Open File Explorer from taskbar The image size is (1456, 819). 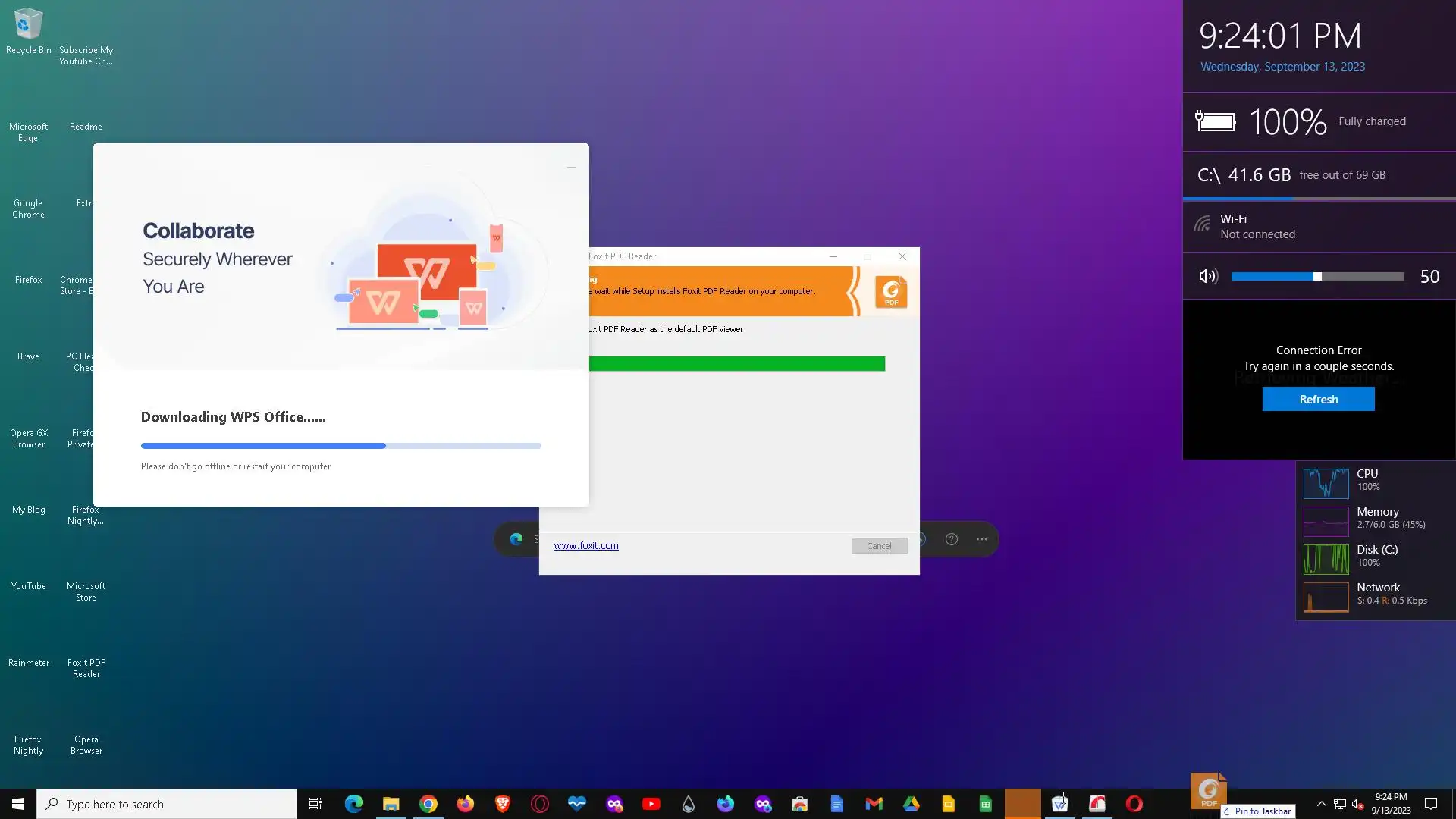[391, 804]
